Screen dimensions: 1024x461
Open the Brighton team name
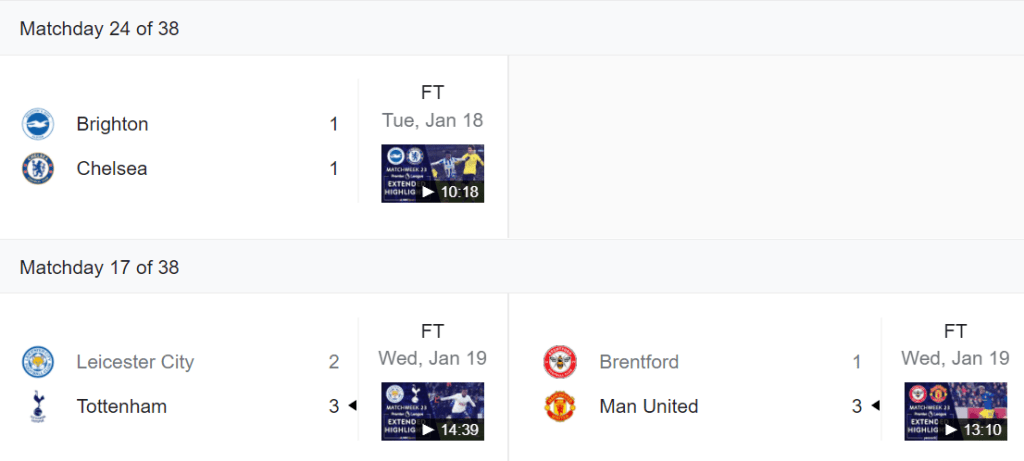[112, 124]
